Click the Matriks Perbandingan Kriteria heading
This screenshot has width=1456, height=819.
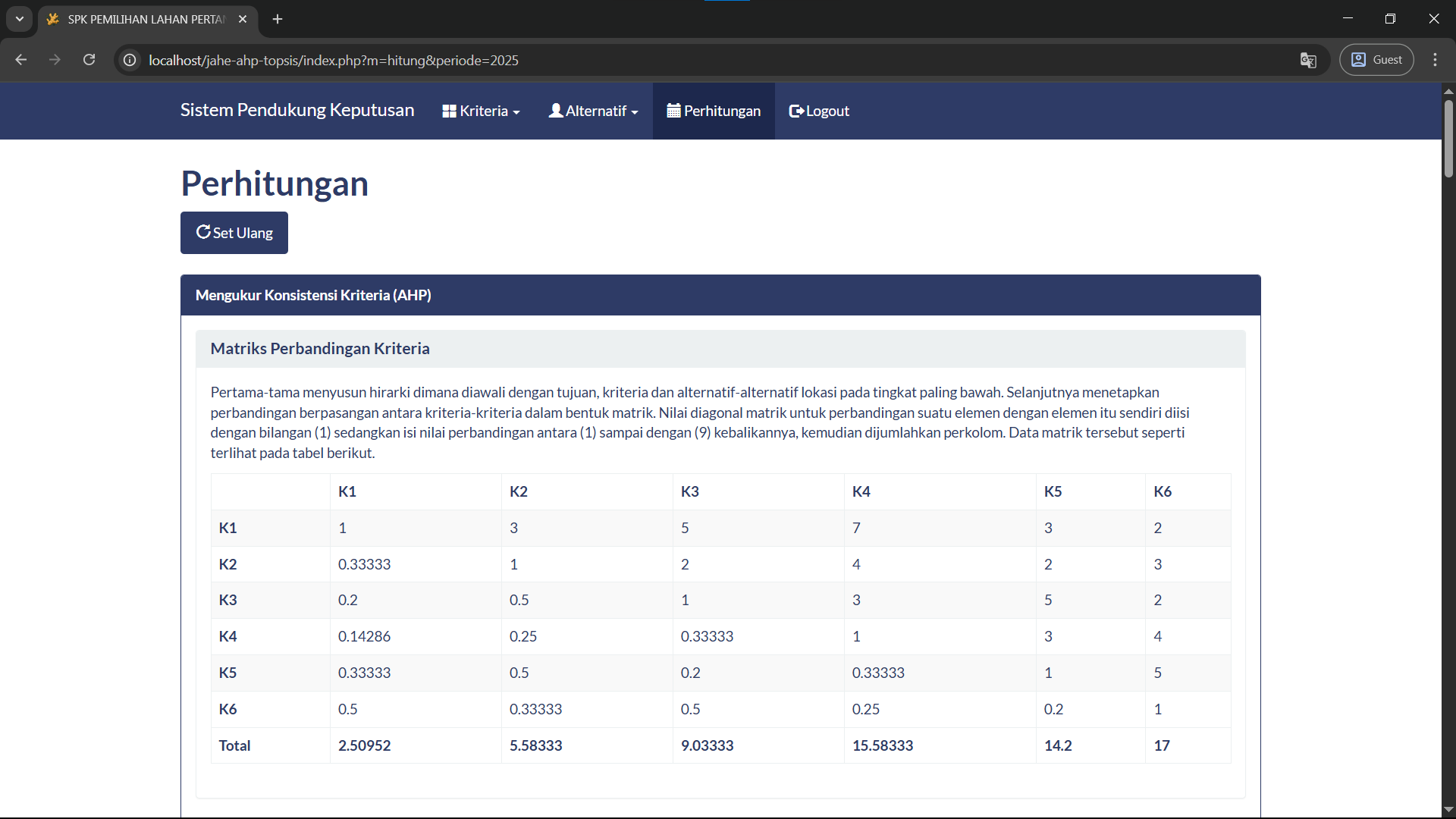(x=320, y=348)
